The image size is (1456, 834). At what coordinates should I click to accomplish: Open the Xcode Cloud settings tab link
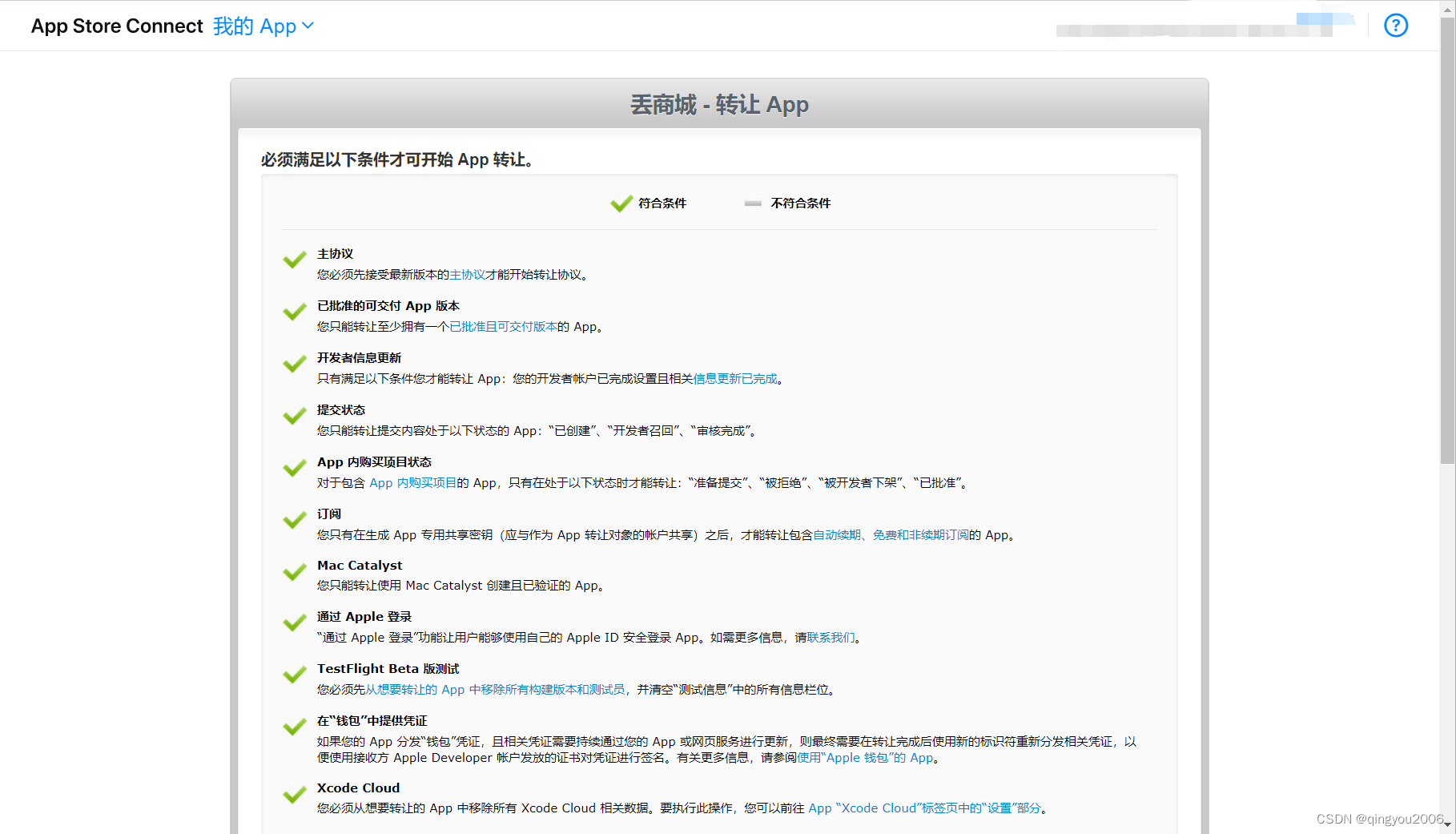click(924, 808)
